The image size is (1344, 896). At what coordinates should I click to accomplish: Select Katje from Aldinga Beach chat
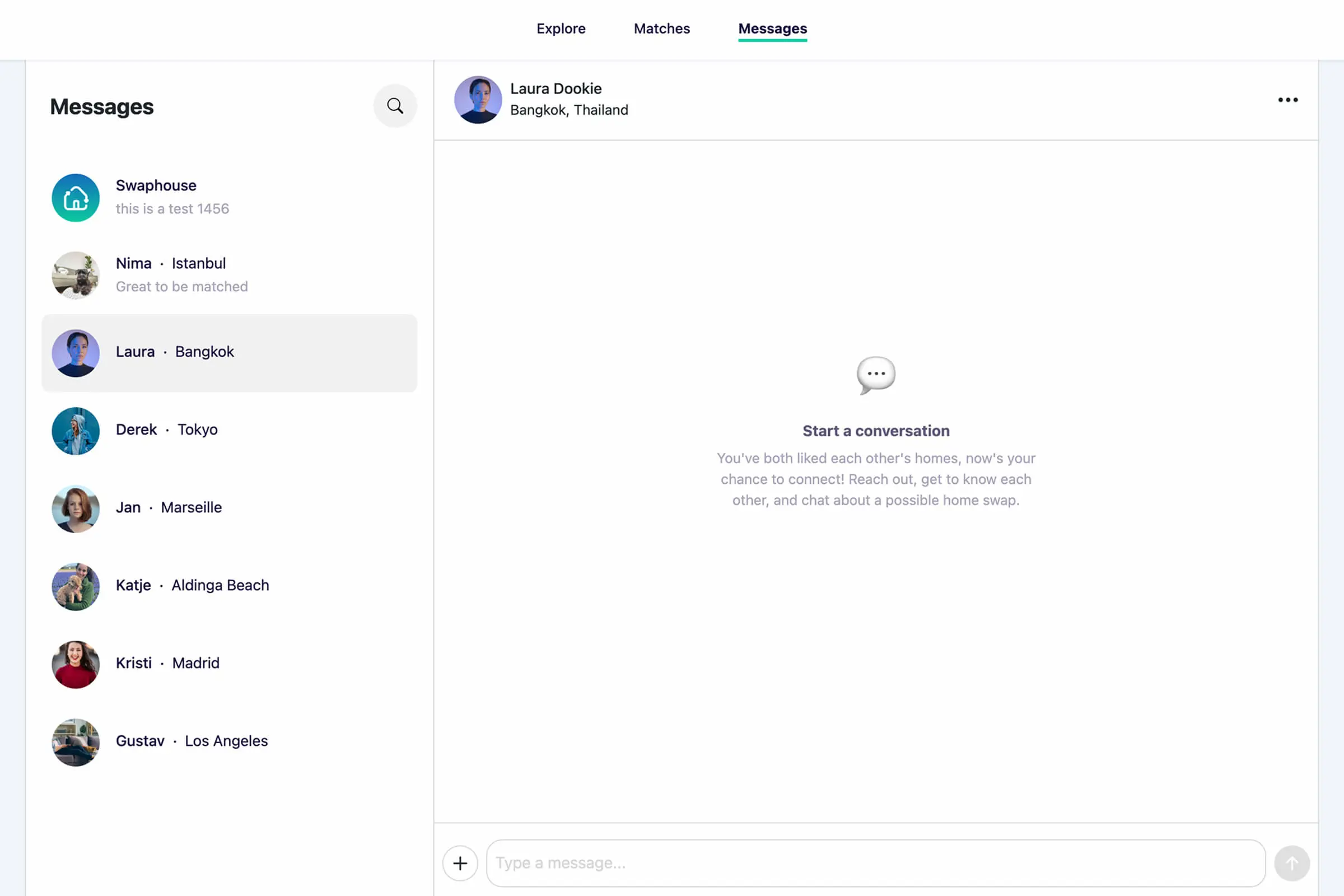coord(228,586)
